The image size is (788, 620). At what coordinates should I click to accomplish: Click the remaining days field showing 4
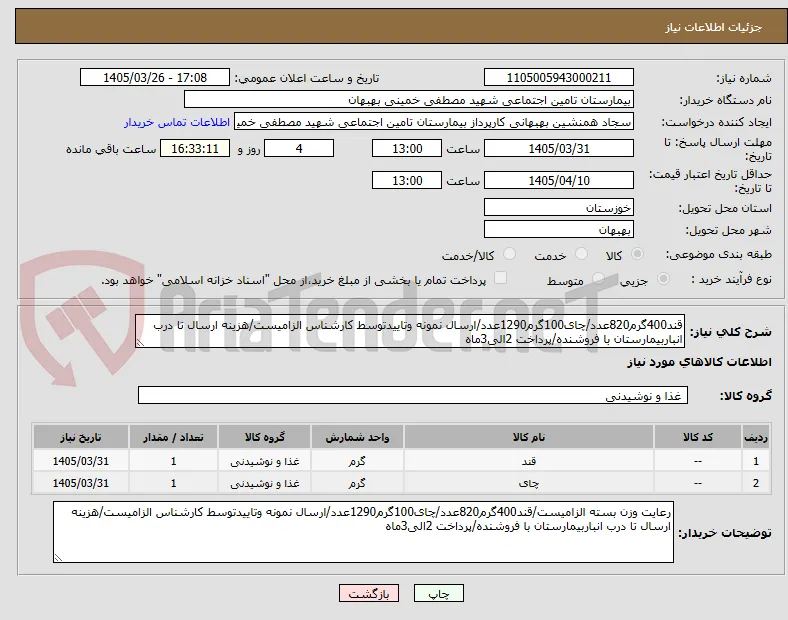point(299,149)
